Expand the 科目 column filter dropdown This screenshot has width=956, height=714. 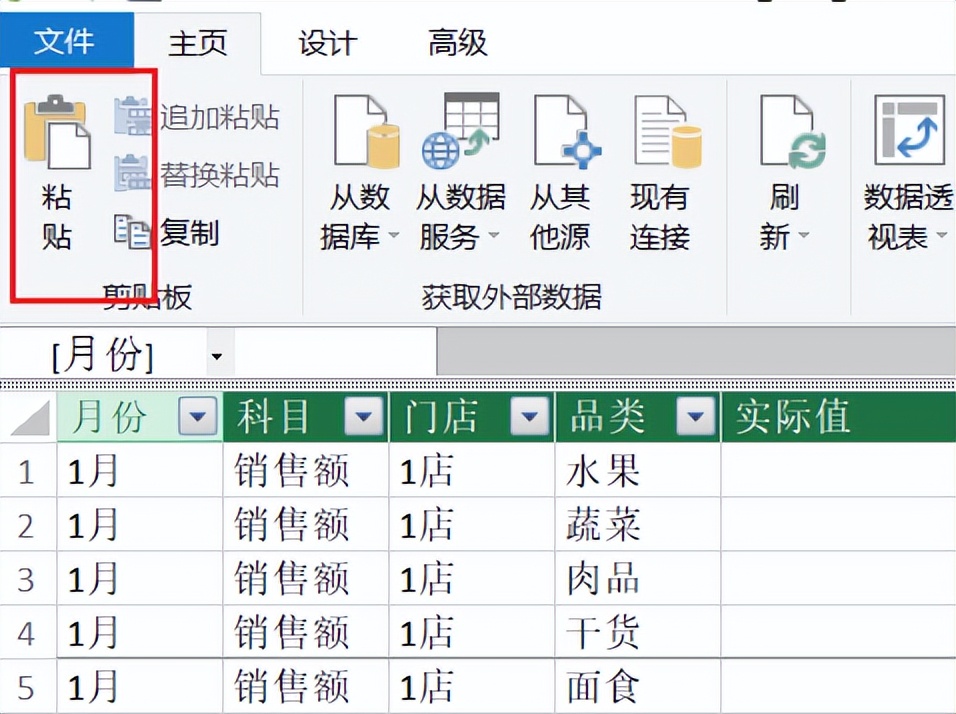point(364,416)
